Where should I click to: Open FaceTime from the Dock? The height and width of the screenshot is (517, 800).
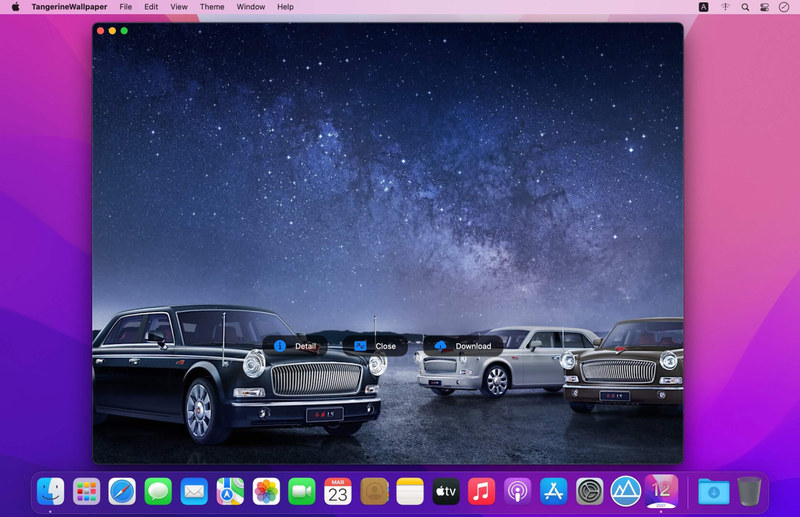coord(302,491)
